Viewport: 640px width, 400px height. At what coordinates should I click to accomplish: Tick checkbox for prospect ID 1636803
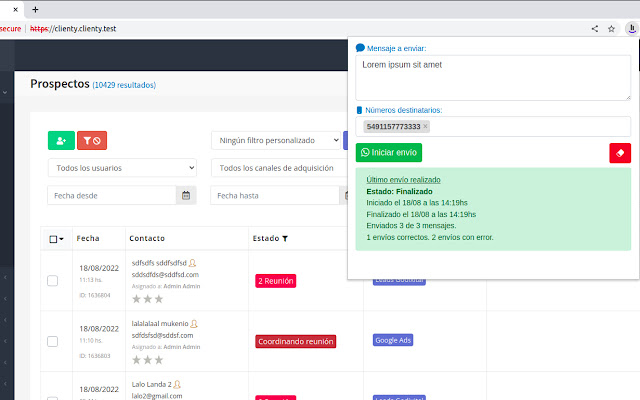click(52, 341)
